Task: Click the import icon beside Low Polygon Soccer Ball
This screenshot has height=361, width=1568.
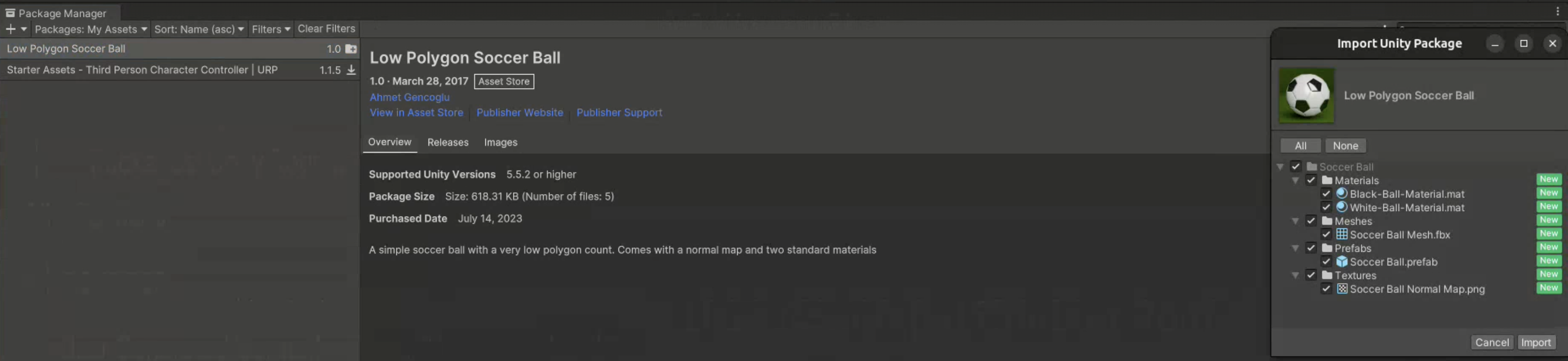Action: tap(351, 49)
